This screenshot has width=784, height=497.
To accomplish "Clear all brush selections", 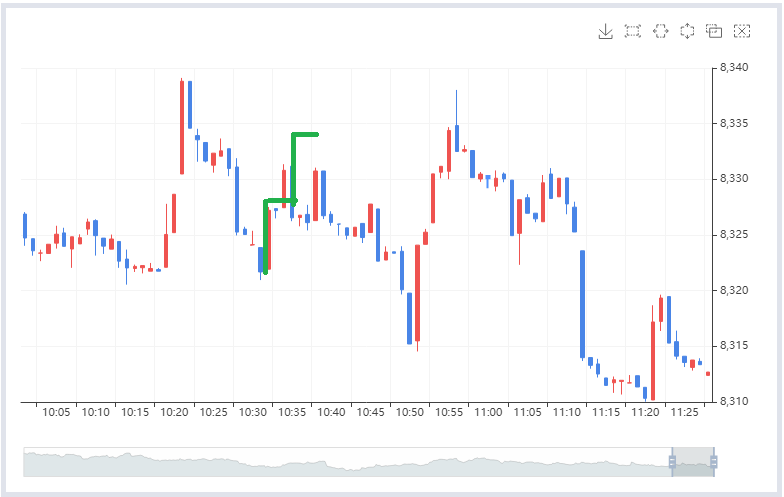I will [742, 32].
